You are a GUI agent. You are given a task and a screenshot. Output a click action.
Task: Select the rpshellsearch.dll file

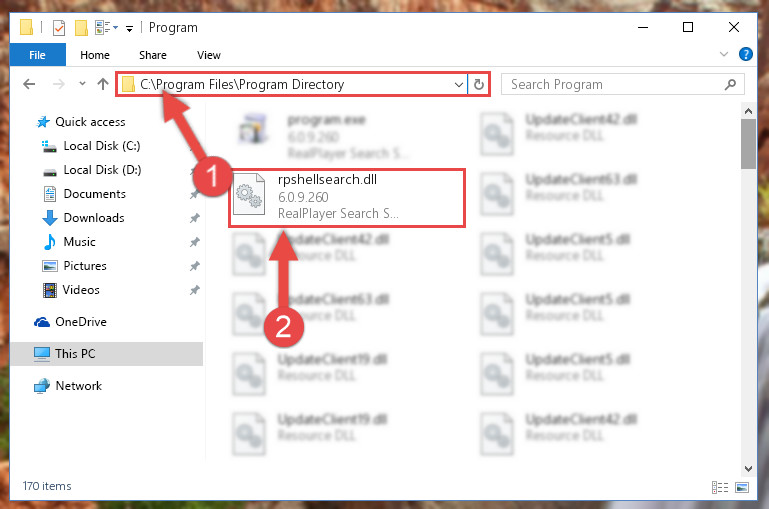347,198
